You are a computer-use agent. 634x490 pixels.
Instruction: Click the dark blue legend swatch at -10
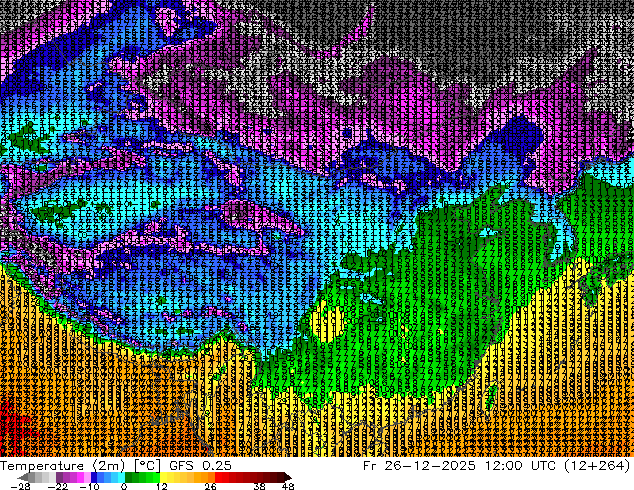pyautogui.click(x=94, y=477)
